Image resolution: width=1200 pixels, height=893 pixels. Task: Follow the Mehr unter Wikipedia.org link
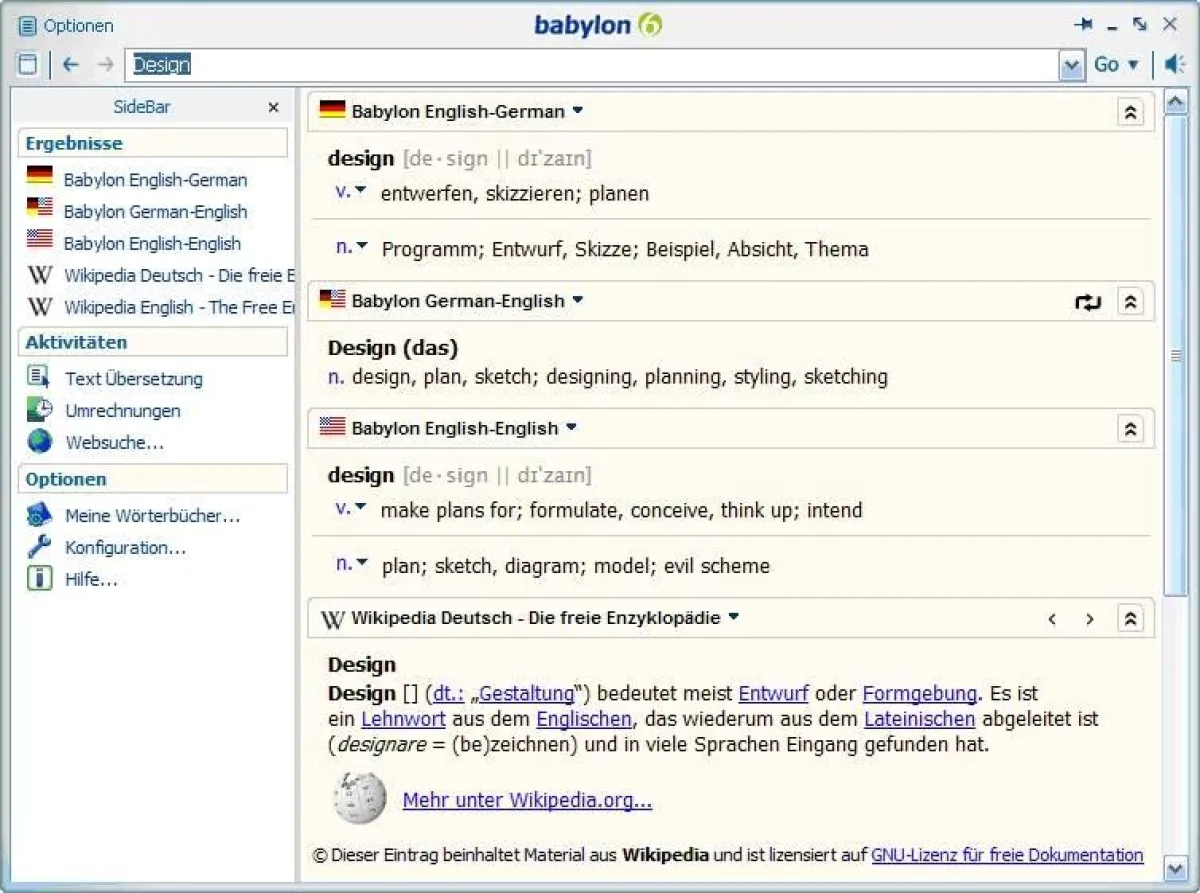(x=525, y=800)
